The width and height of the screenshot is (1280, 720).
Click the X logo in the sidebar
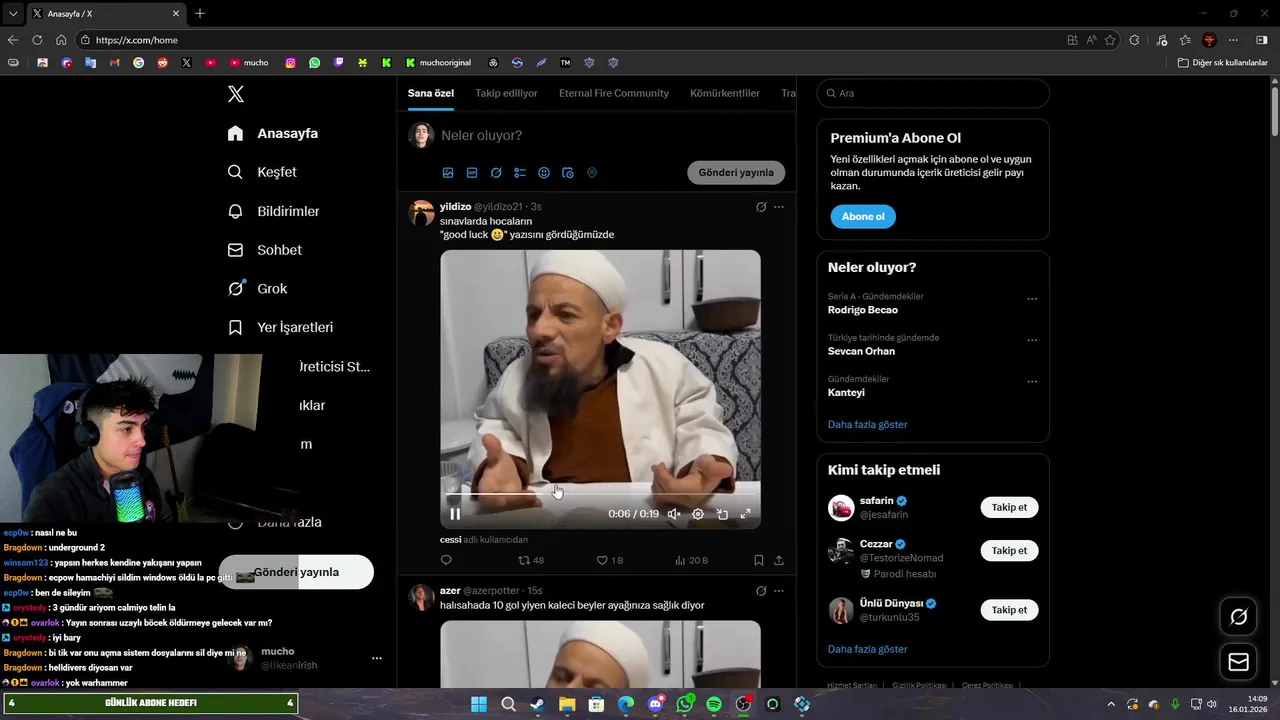236,94
